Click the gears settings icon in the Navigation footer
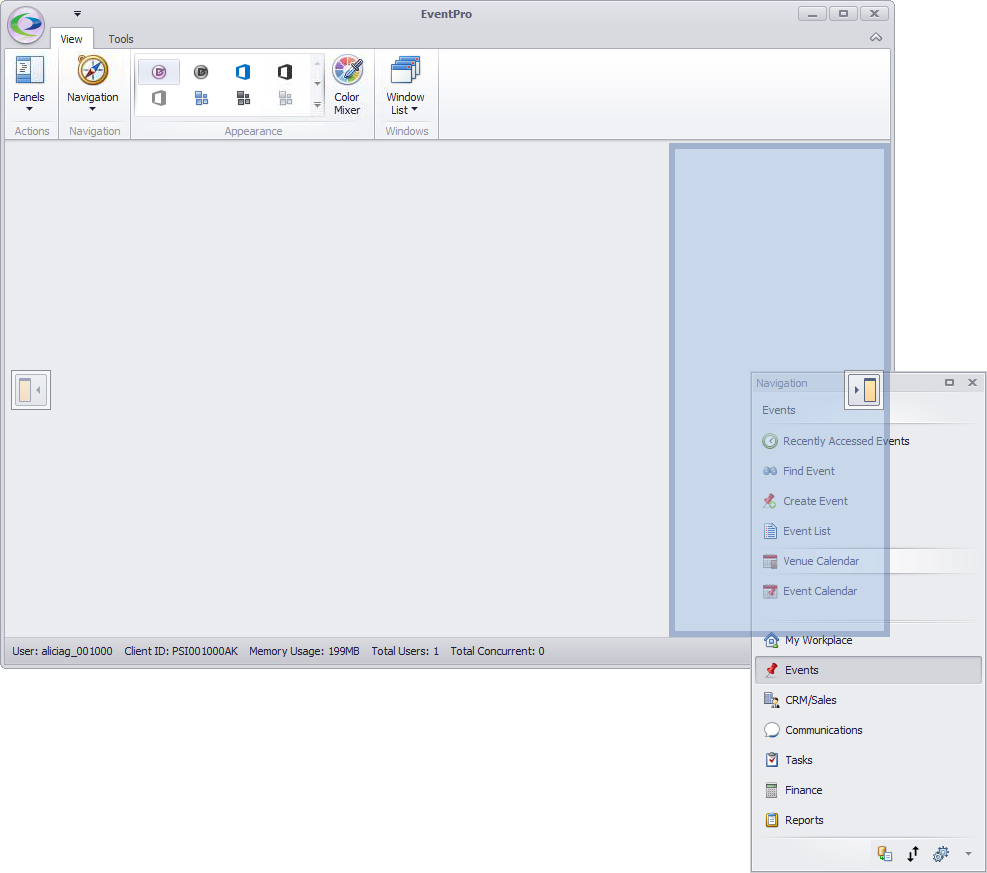The height and width of the screenshot is (873, 987). coord(941,853)
